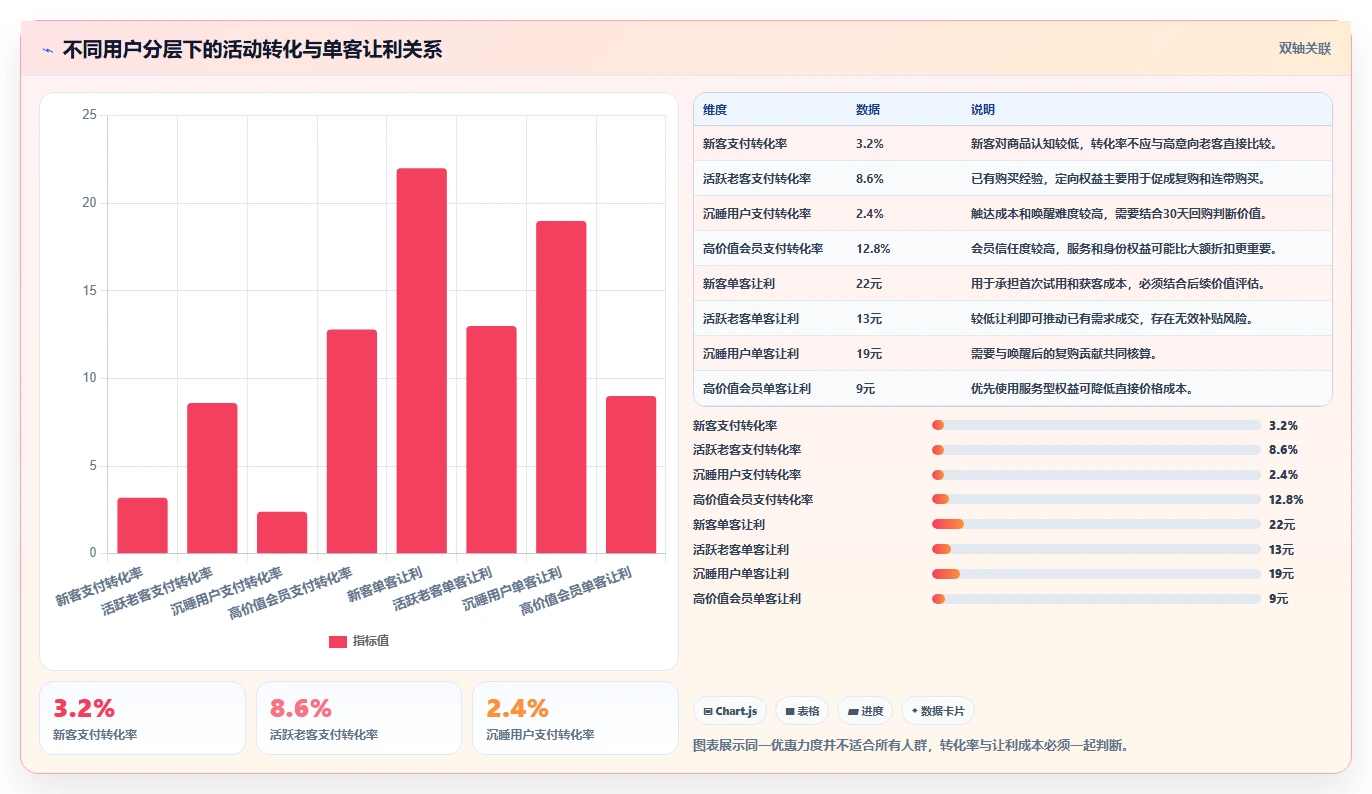Click the 新客单客让利 progress bar

pos(1096,524)
